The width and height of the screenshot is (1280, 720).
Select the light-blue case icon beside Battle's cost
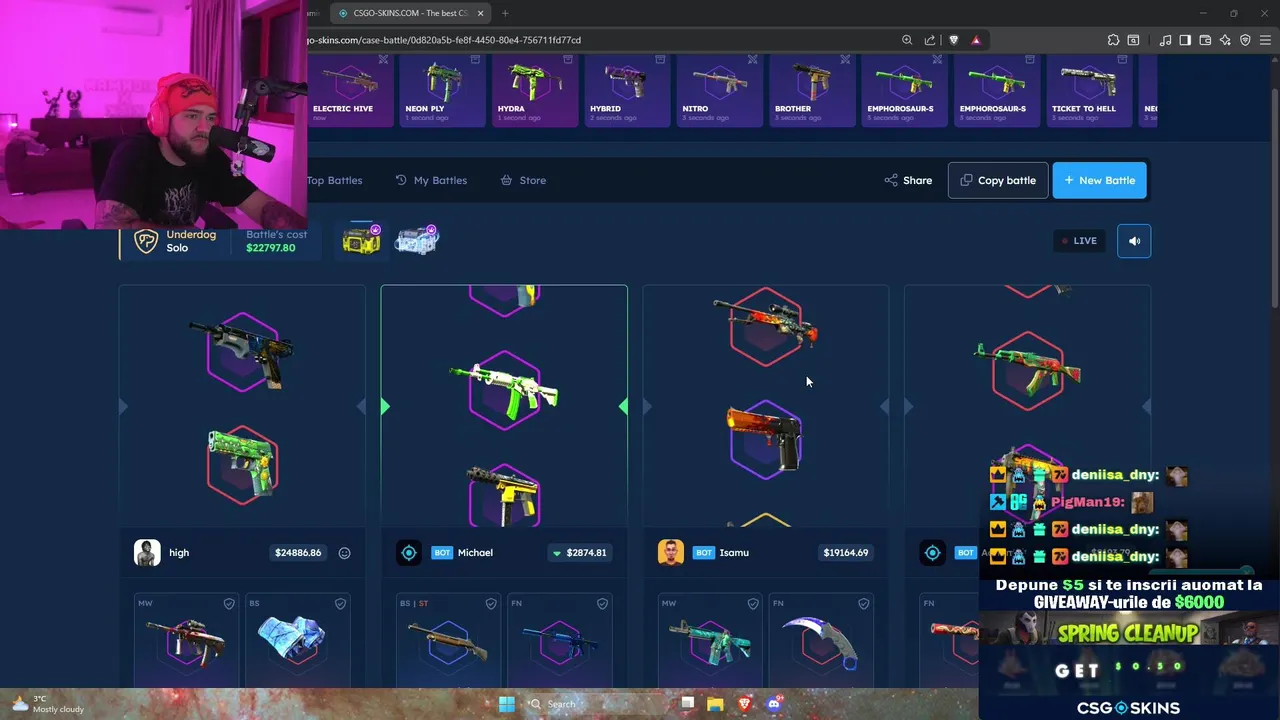pos(417,240)
